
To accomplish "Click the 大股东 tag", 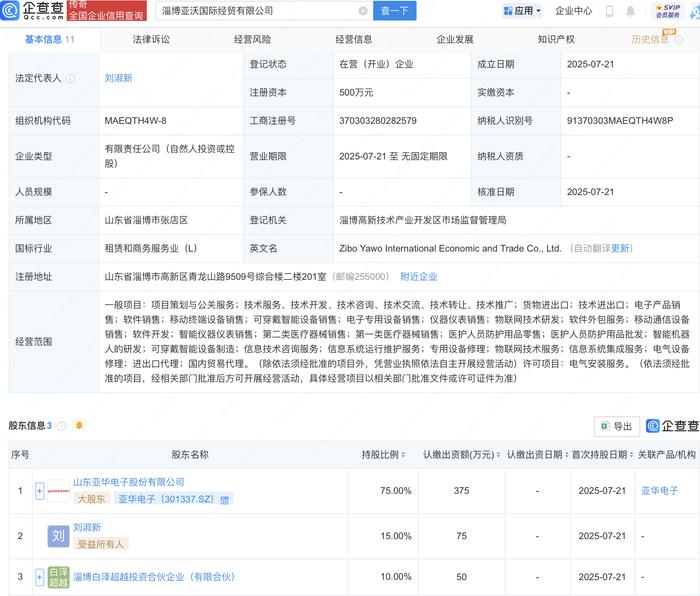I will 92,499.
